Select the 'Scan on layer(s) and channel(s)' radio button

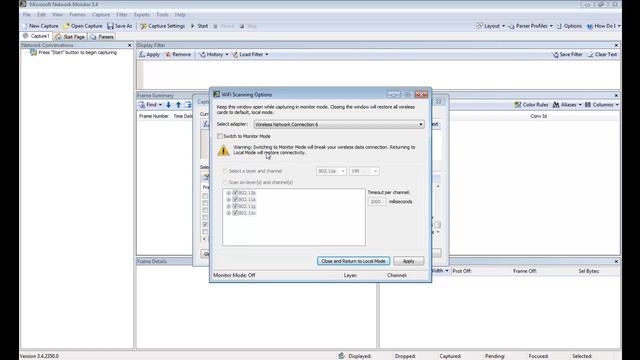224,182
